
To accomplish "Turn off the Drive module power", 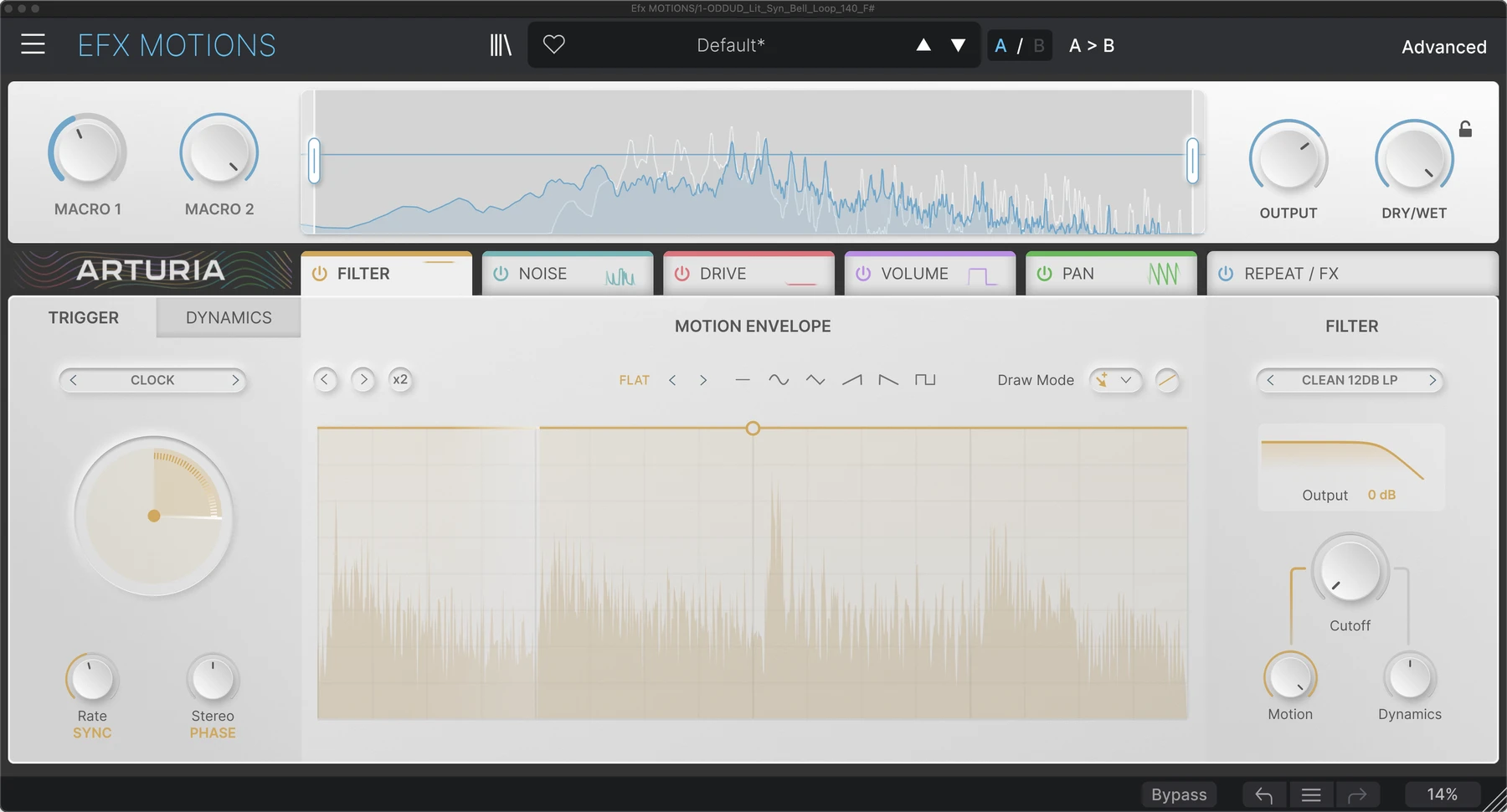I will click(x=682, y=274).
